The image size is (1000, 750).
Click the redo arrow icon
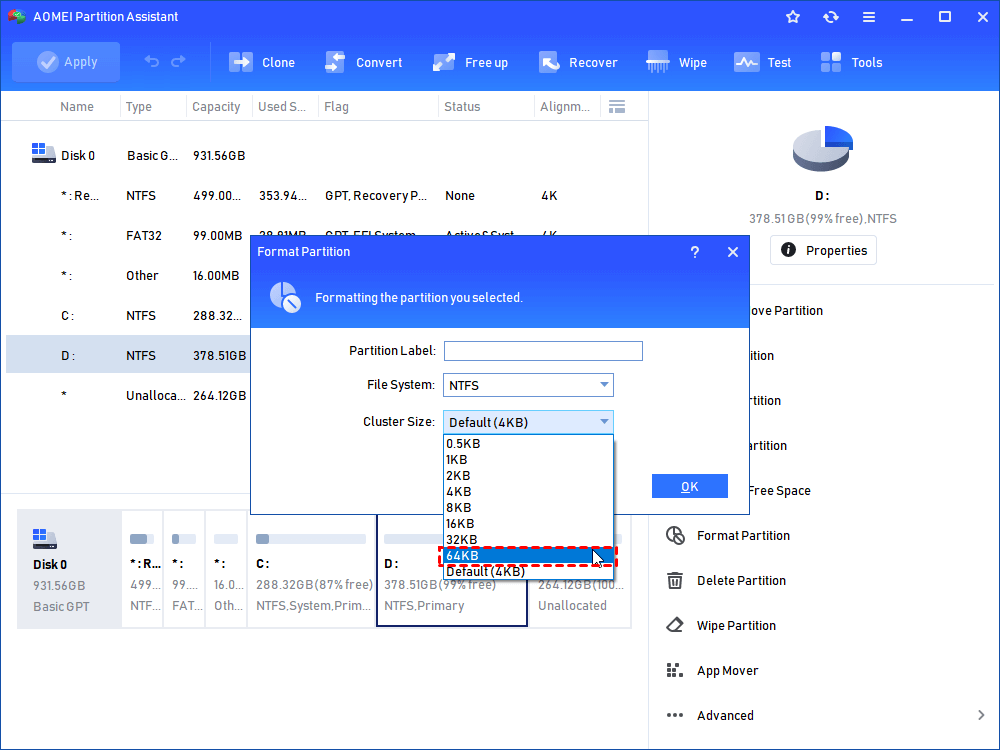(179, 61)
